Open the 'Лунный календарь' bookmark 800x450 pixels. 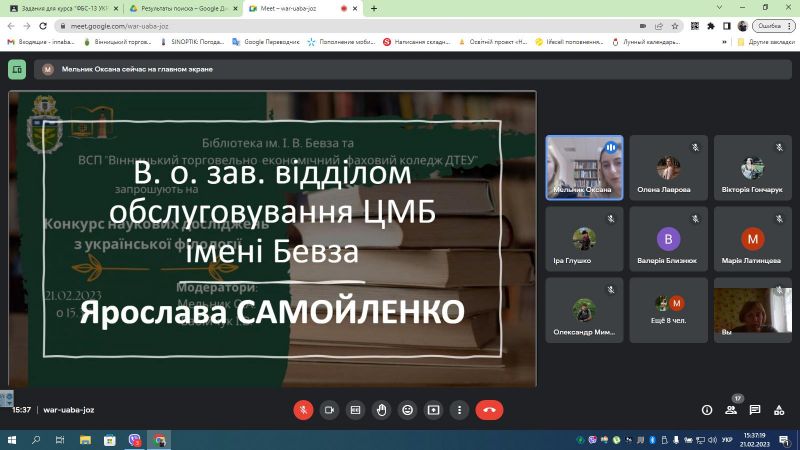tap(646, 42)
